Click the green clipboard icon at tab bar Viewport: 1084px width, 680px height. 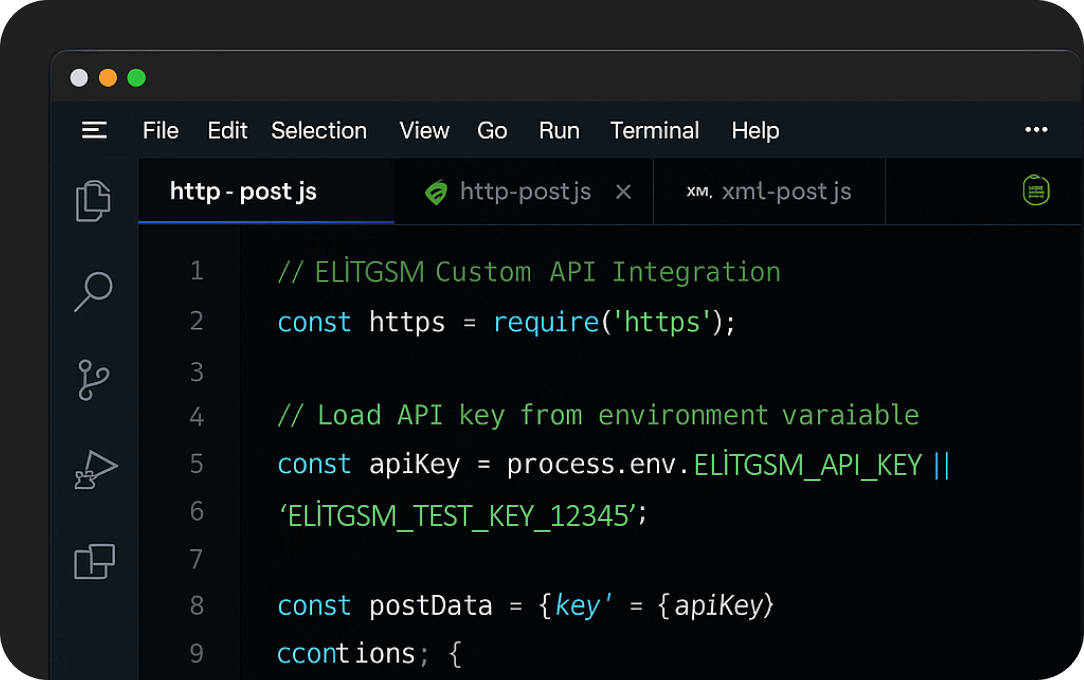click(1036, 190)
